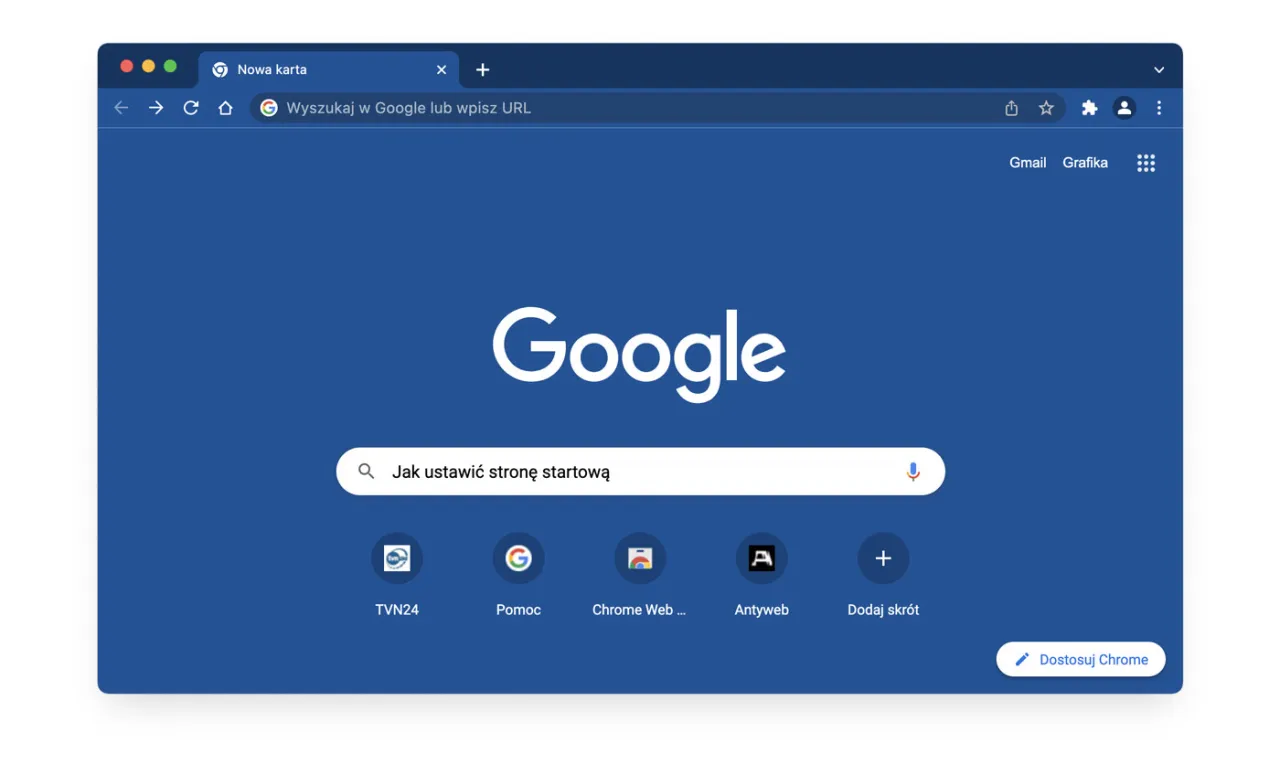Click the Extensions puzzle icon

pos(1088,107)
